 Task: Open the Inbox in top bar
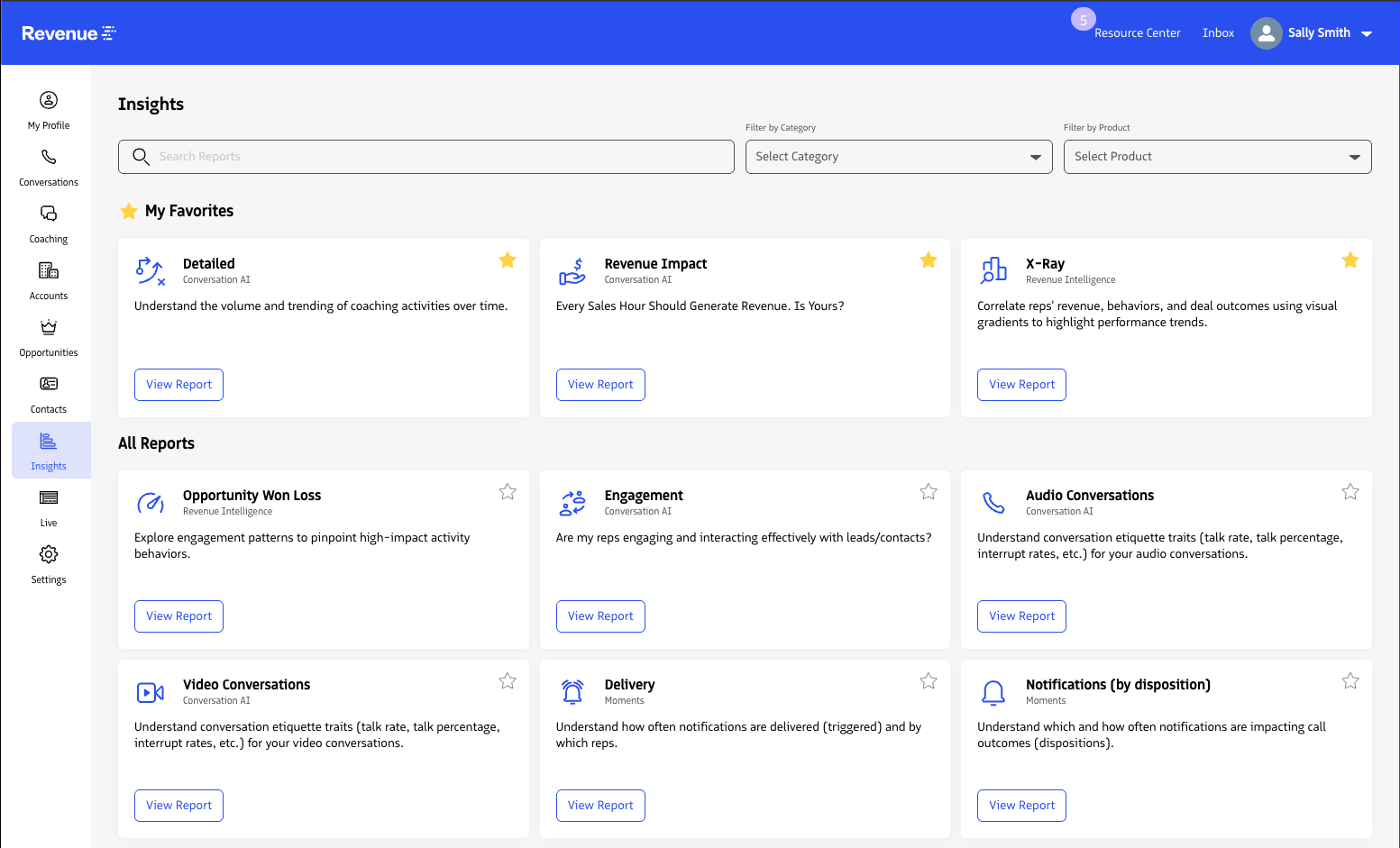[x=1218, y=33]
